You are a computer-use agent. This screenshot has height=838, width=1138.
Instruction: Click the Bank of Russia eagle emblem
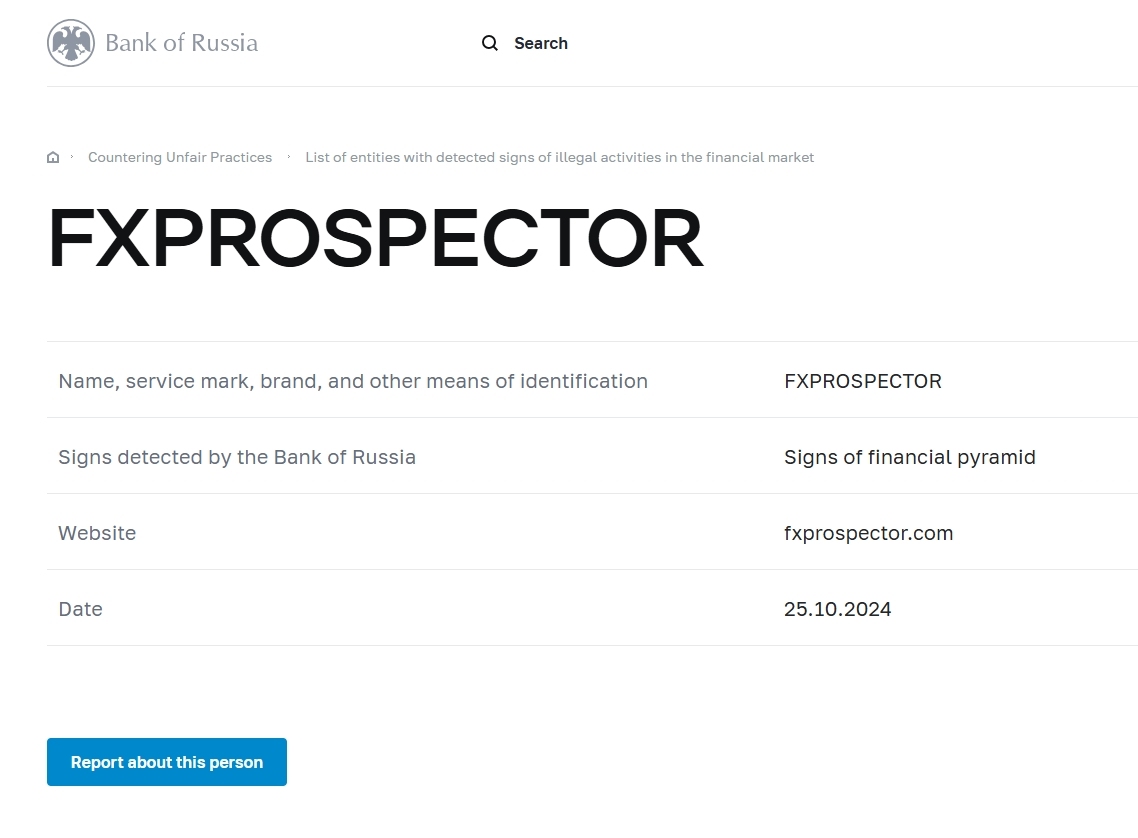(71, 43)
